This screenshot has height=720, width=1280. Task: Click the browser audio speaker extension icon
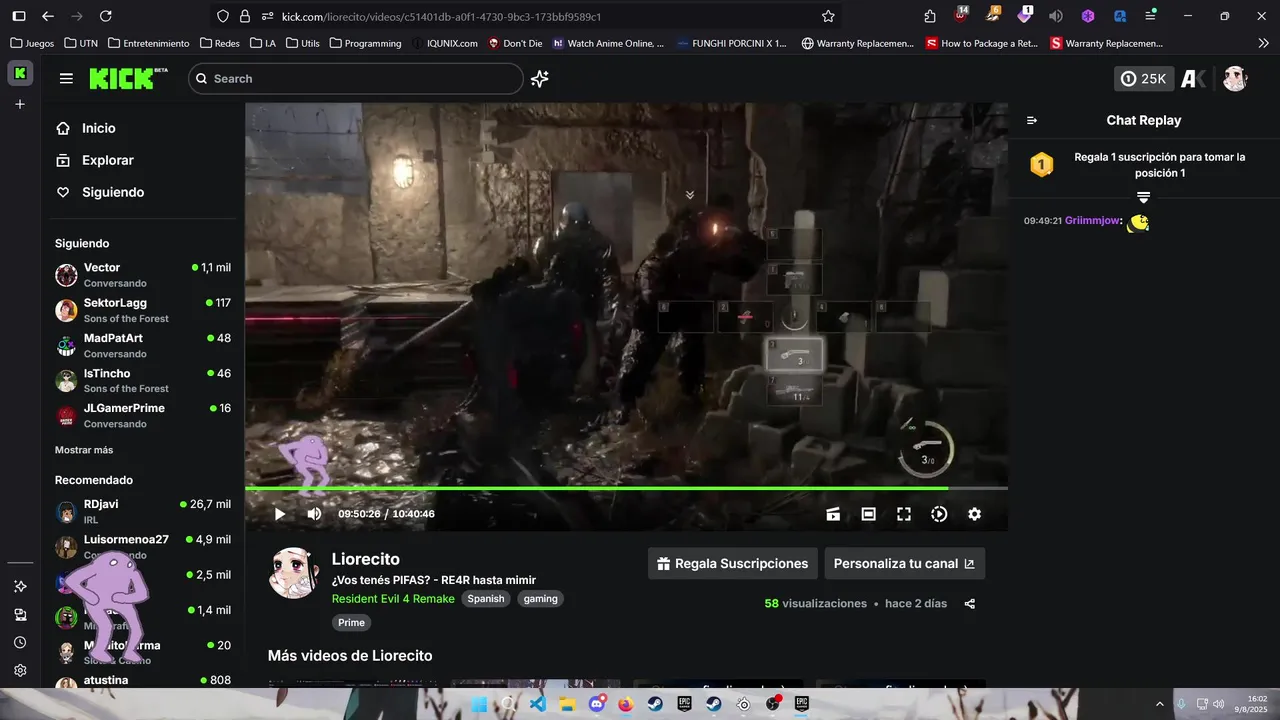coord(1055,16)
